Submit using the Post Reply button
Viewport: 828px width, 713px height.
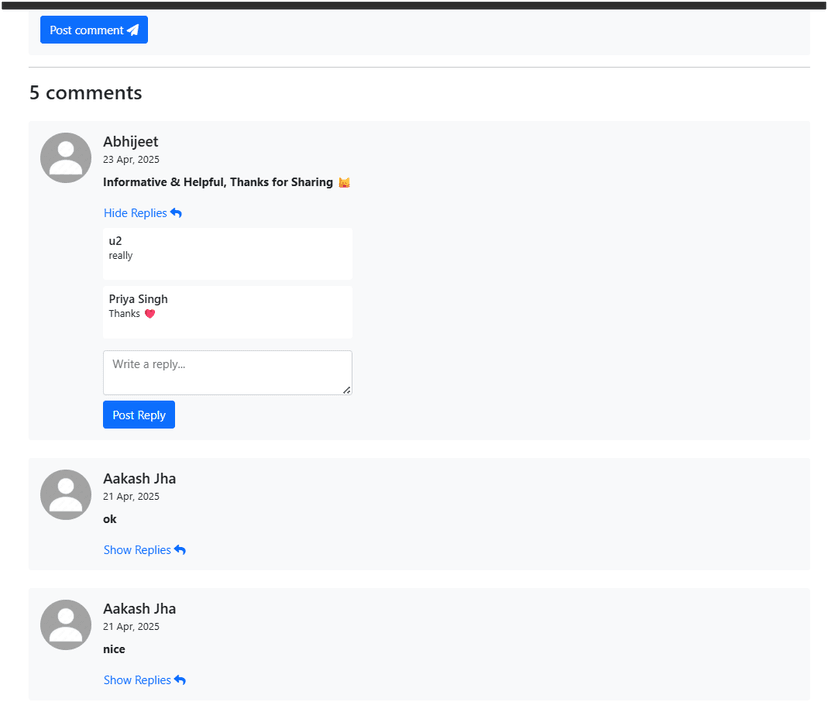[x=139, y=415]
